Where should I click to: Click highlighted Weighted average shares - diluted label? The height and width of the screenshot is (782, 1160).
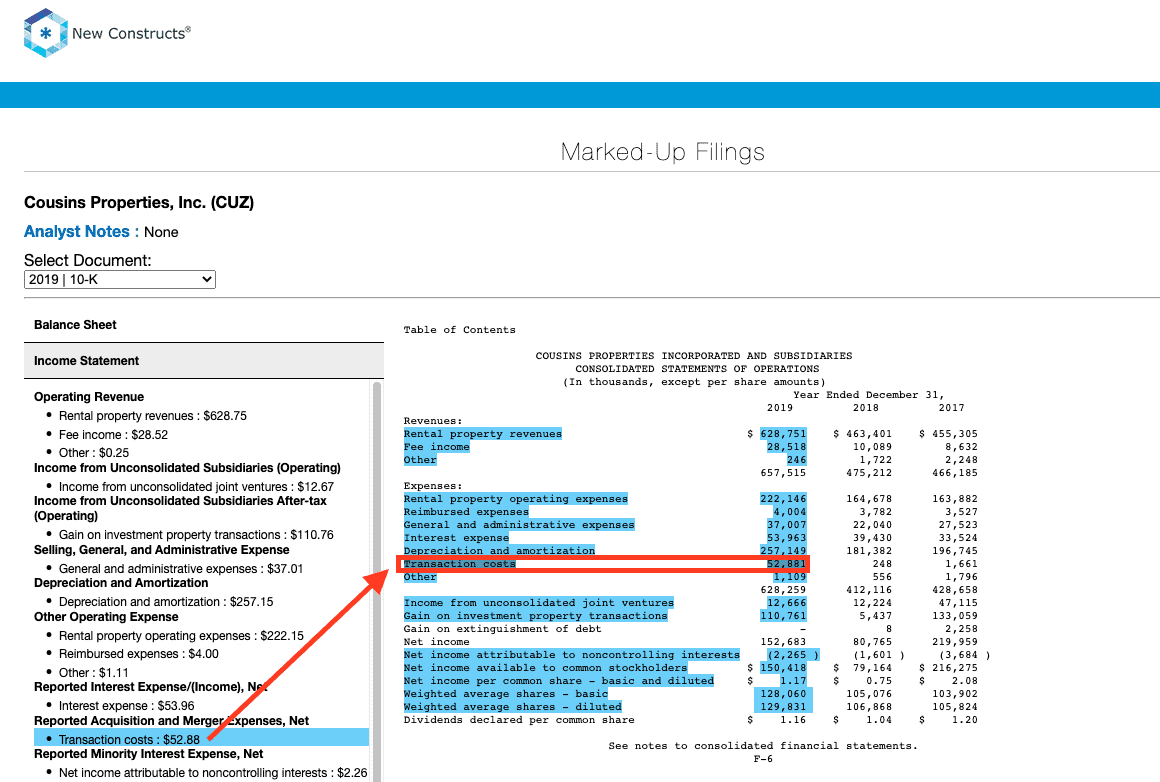point(513,707)
